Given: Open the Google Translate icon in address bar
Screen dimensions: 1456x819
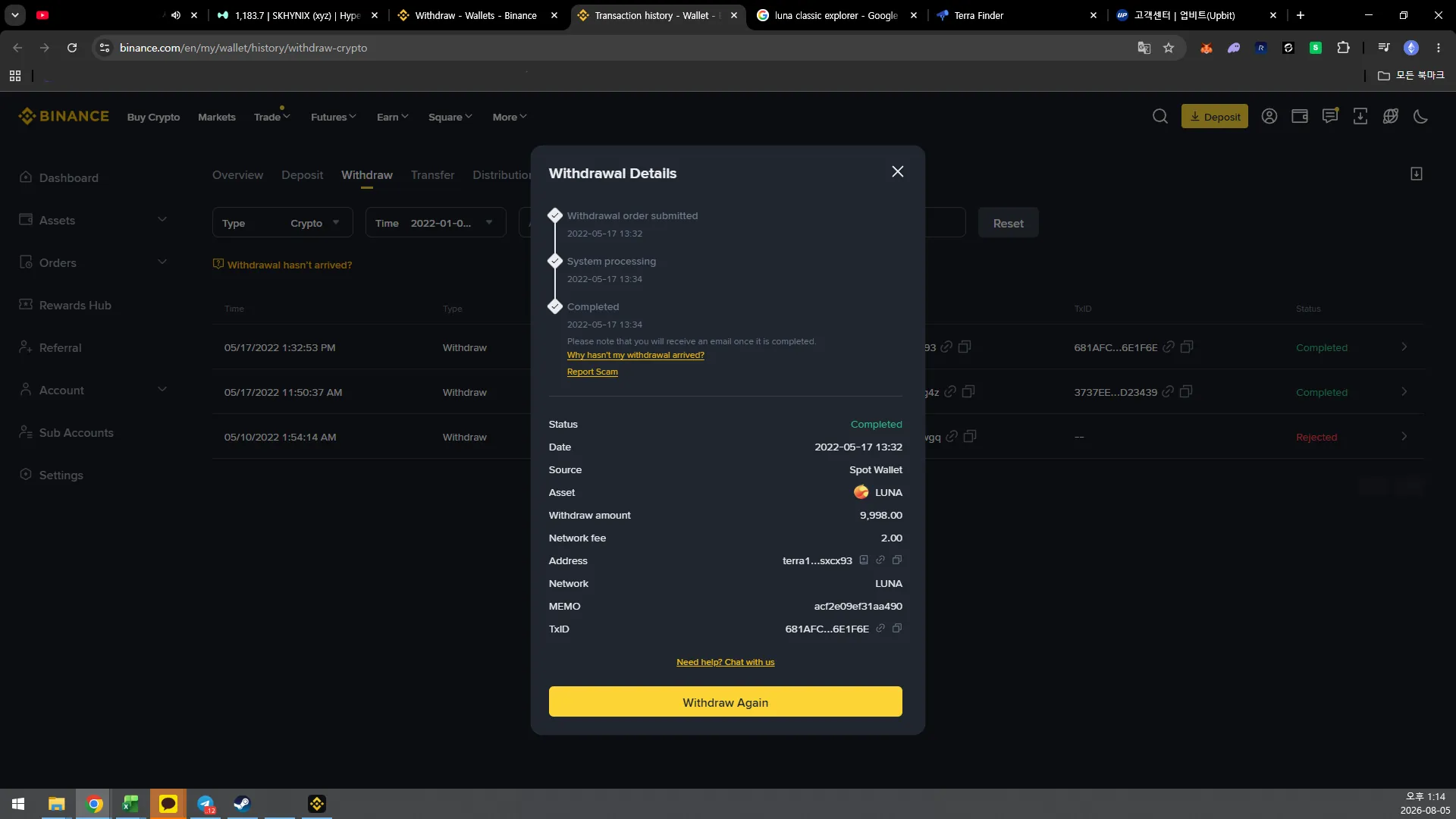Looking at the screenshot, I should pos(1144,48).
